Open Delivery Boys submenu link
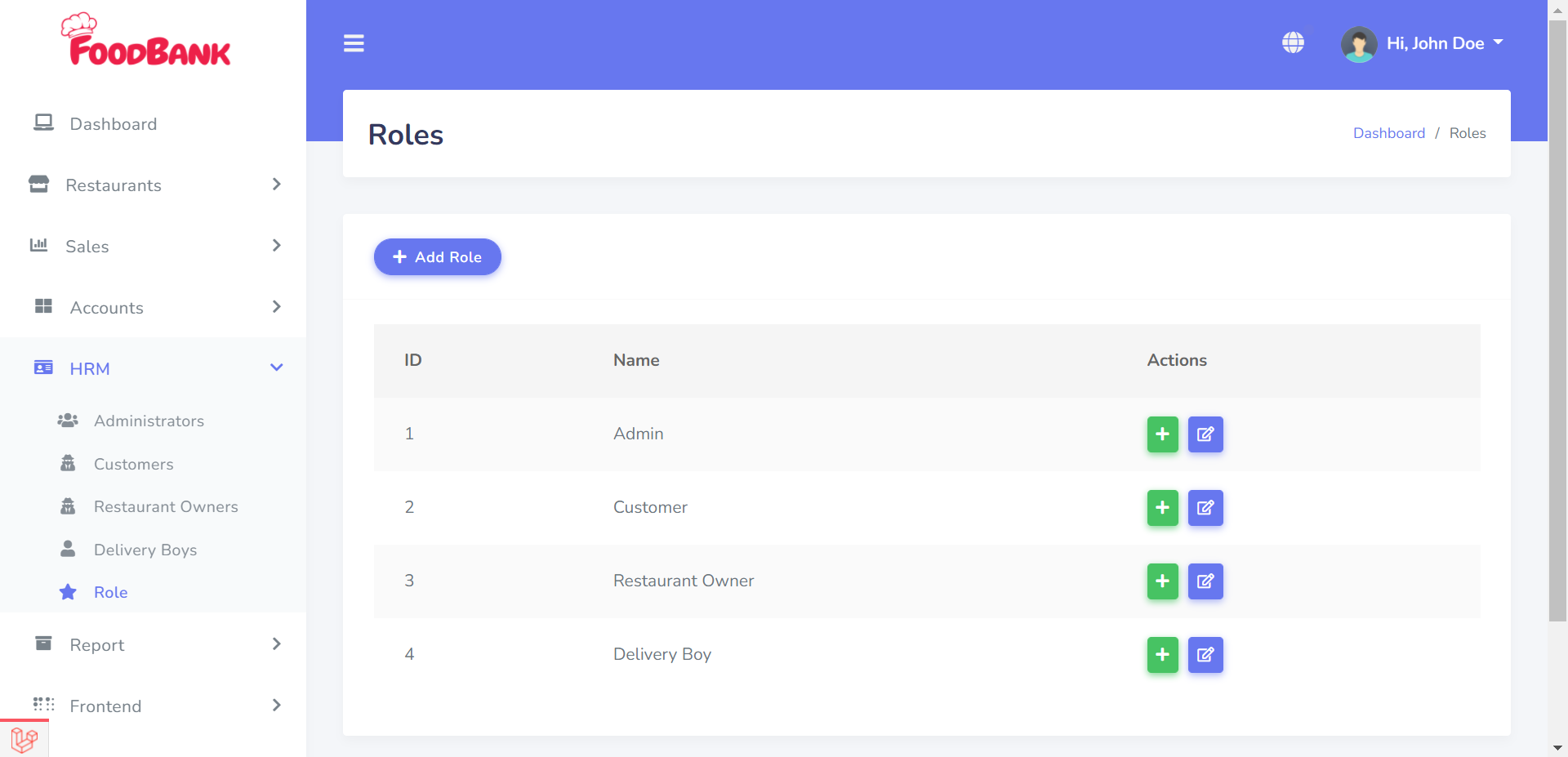The width and height of the screenshot is (1568, 757). tap(145, 550)
